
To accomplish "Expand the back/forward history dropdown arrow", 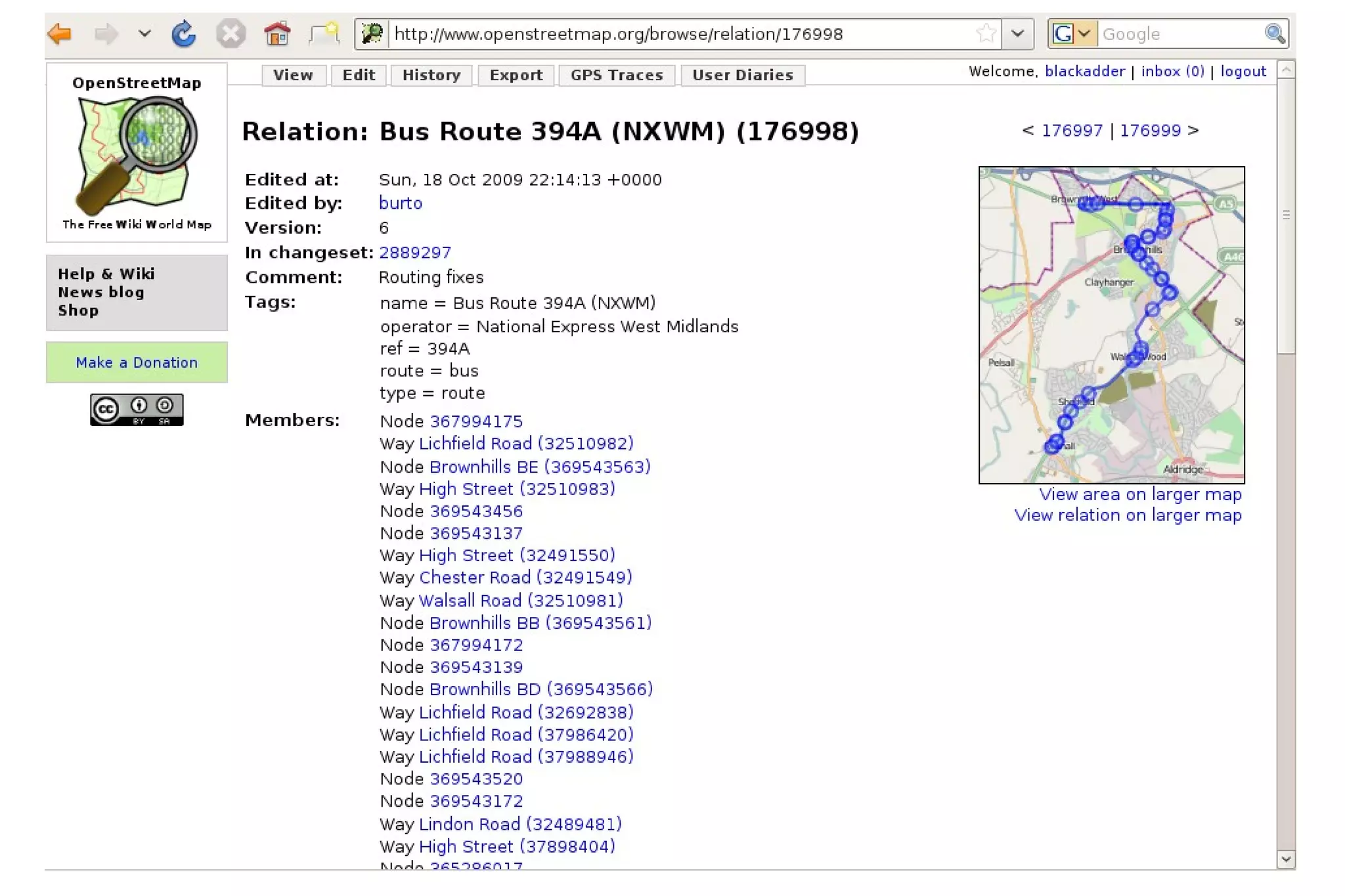I will pyautogui.click(x=144, y=33).
